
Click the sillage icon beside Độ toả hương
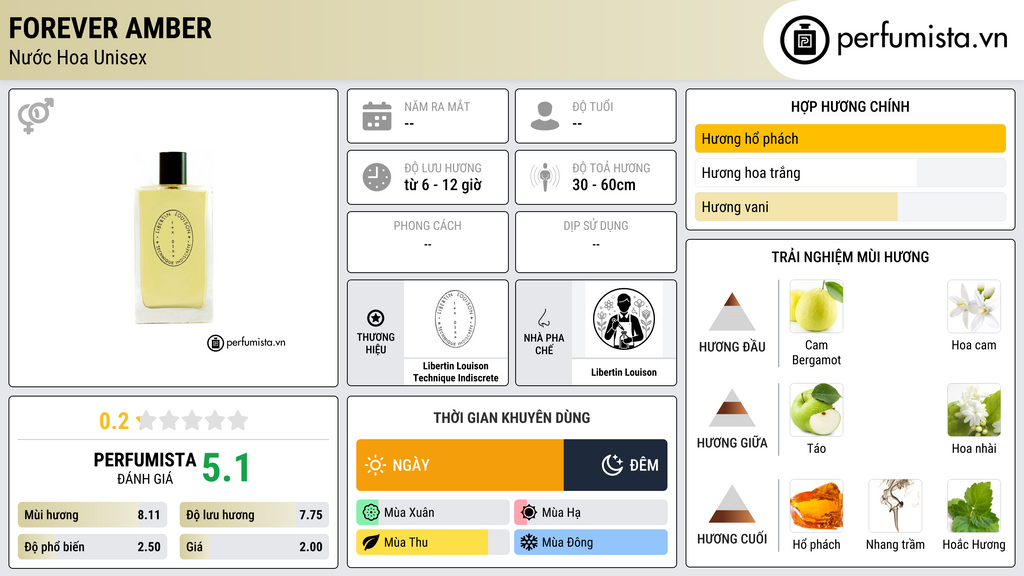pyautogui.click(x=545, y=177)
